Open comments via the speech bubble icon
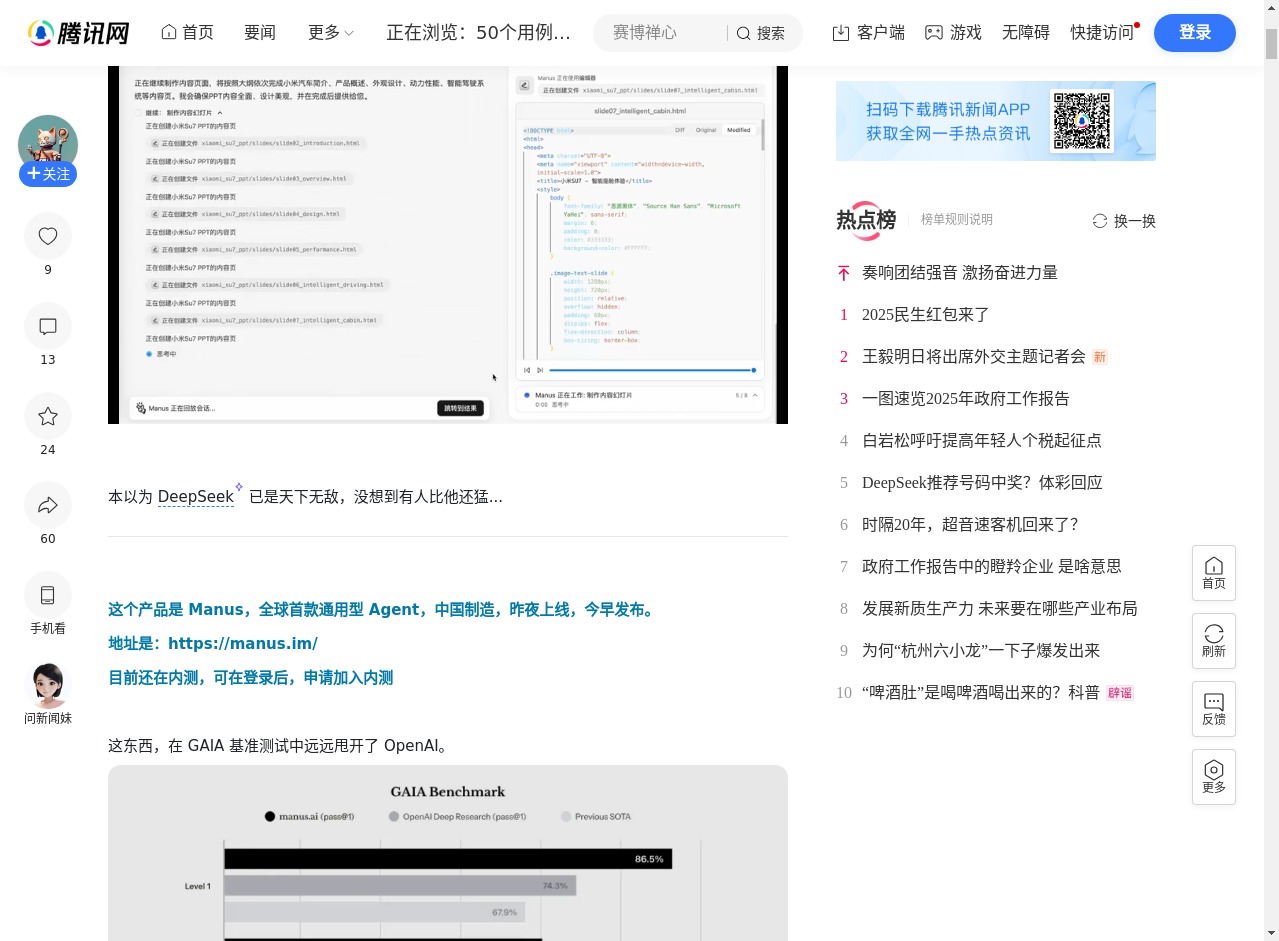The height and width of the screenshot is (941, 1279). [47, 327]
